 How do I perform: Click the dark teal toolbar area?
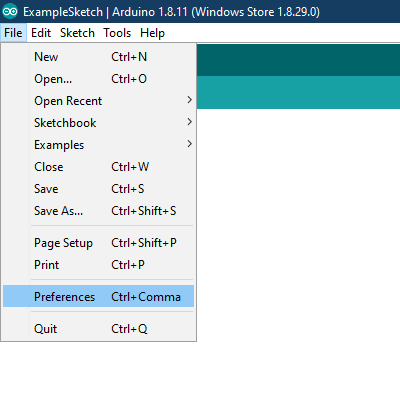click(x=298, y=60)
